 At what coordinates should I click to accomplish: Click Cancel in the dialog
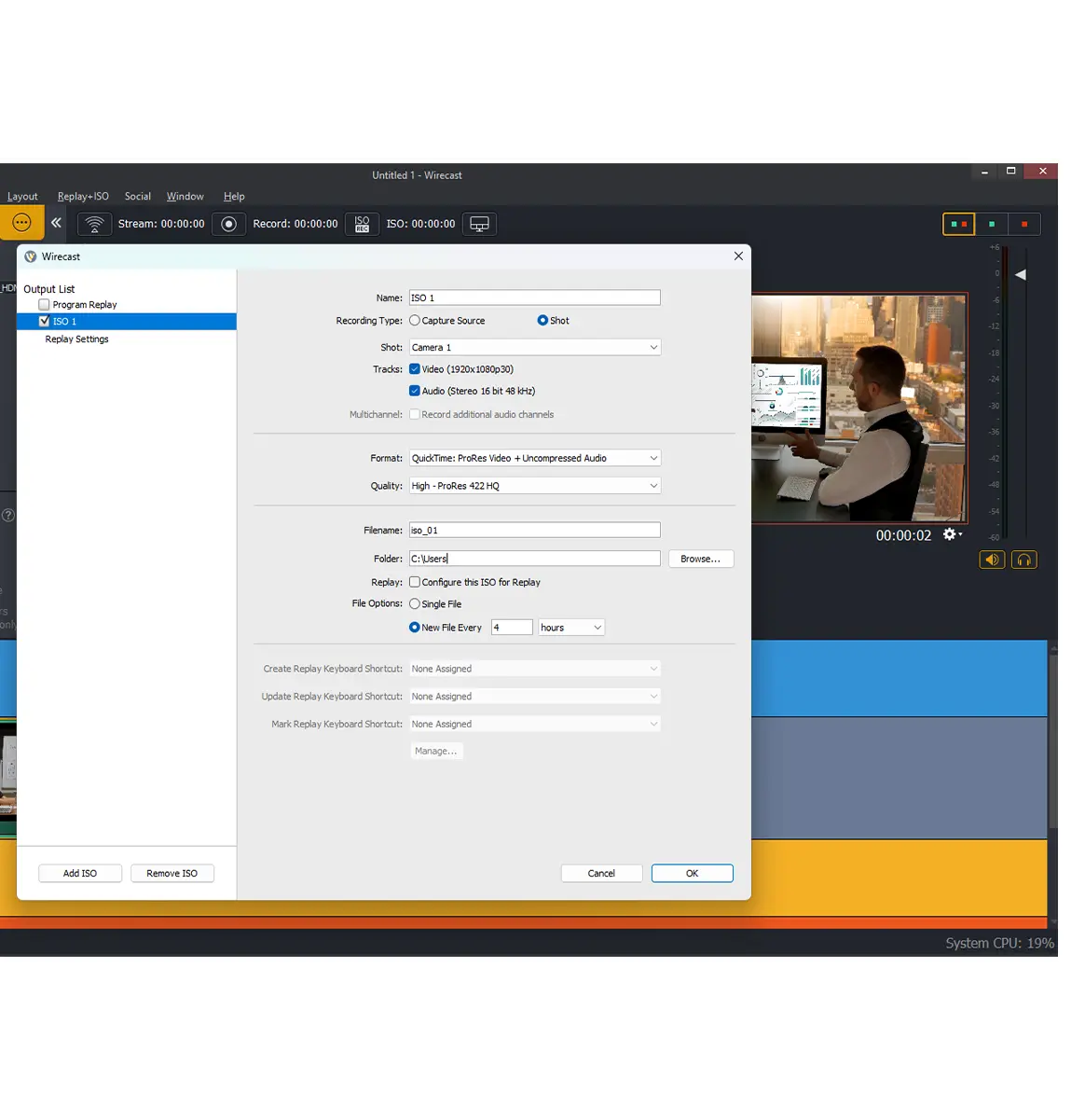(x=601, y=874)
